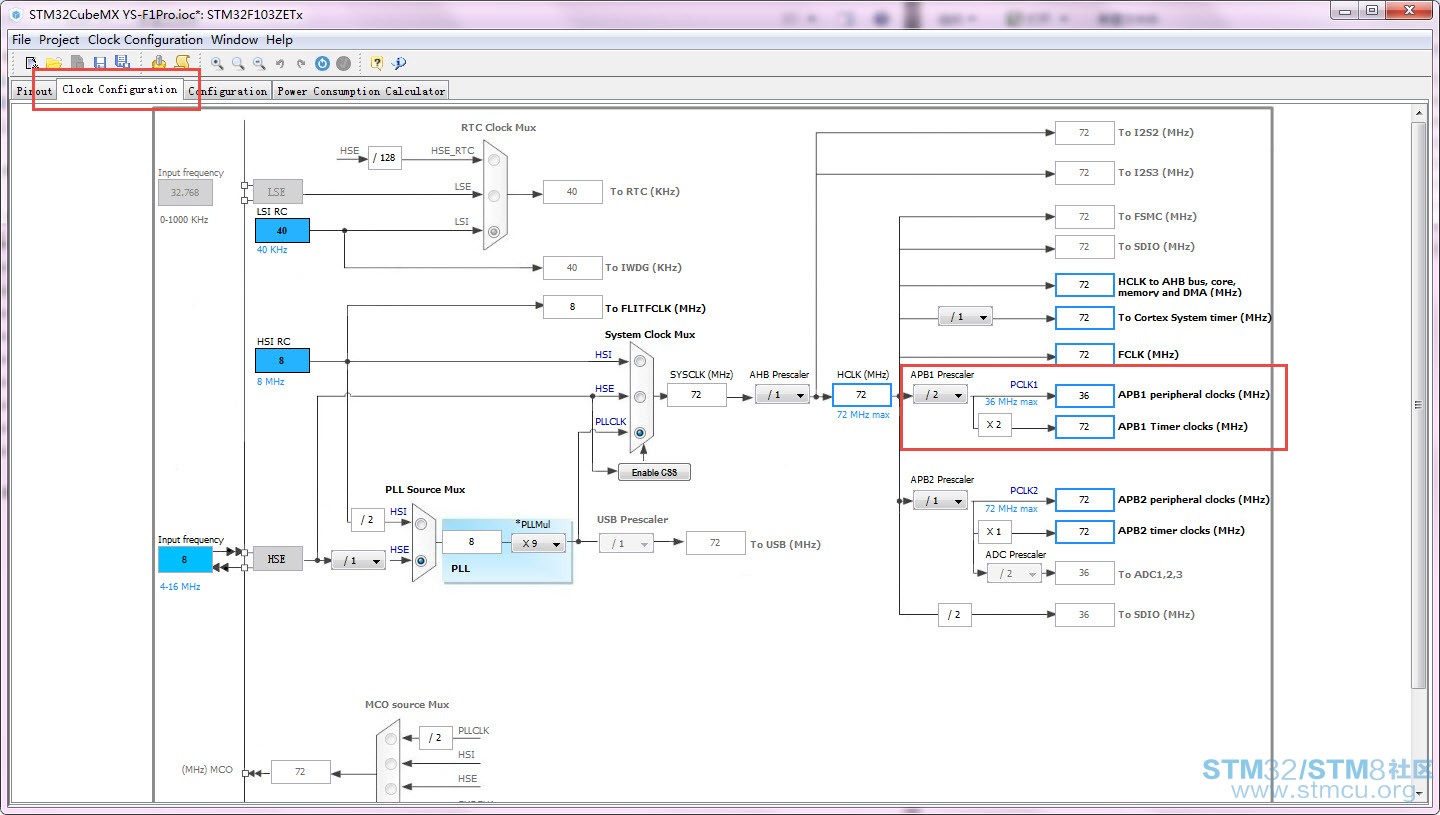Image resolution: width=1440 pixels, height=815 pixels.
Task: Click the scrollbar down arrow of the clock diagram
Action: [1419, 792]
